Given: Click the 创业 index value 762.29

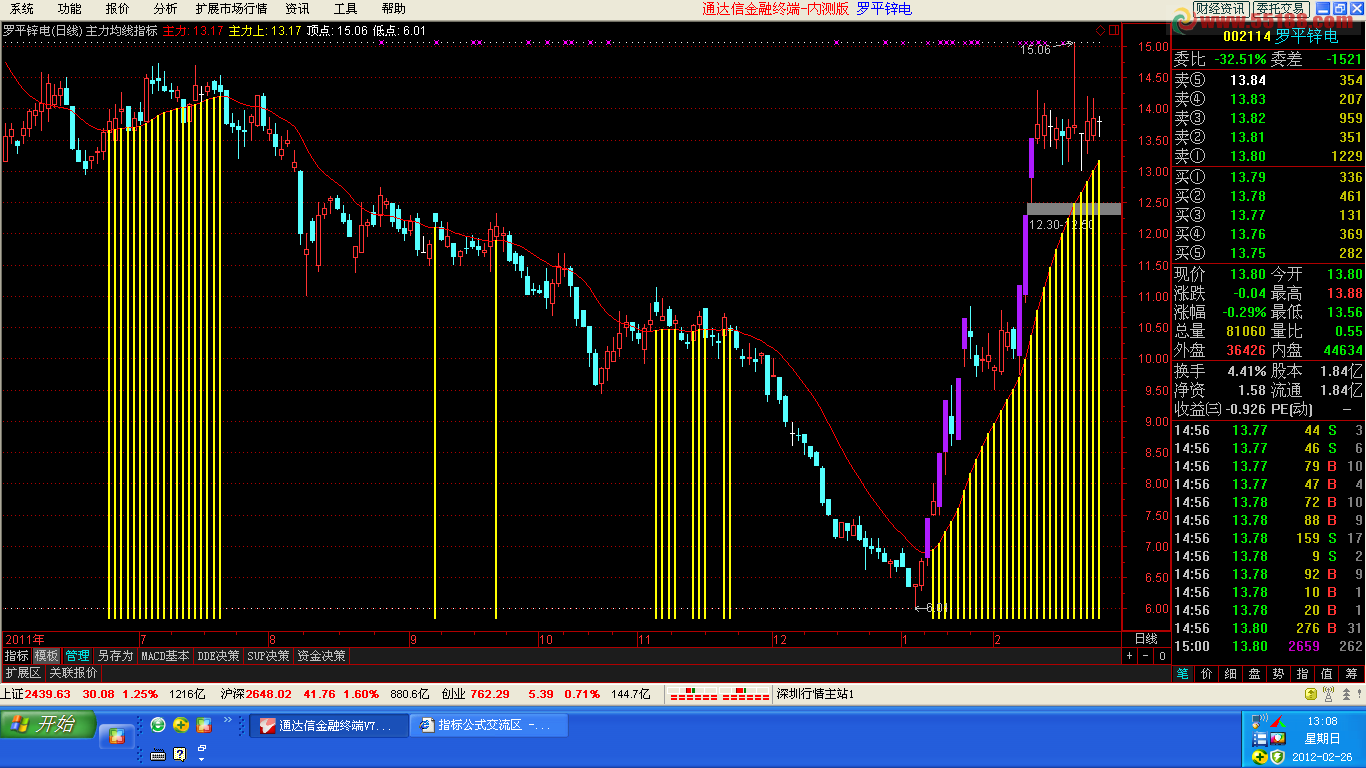Looking at the screenshot, I should click(x=490, y=694).
